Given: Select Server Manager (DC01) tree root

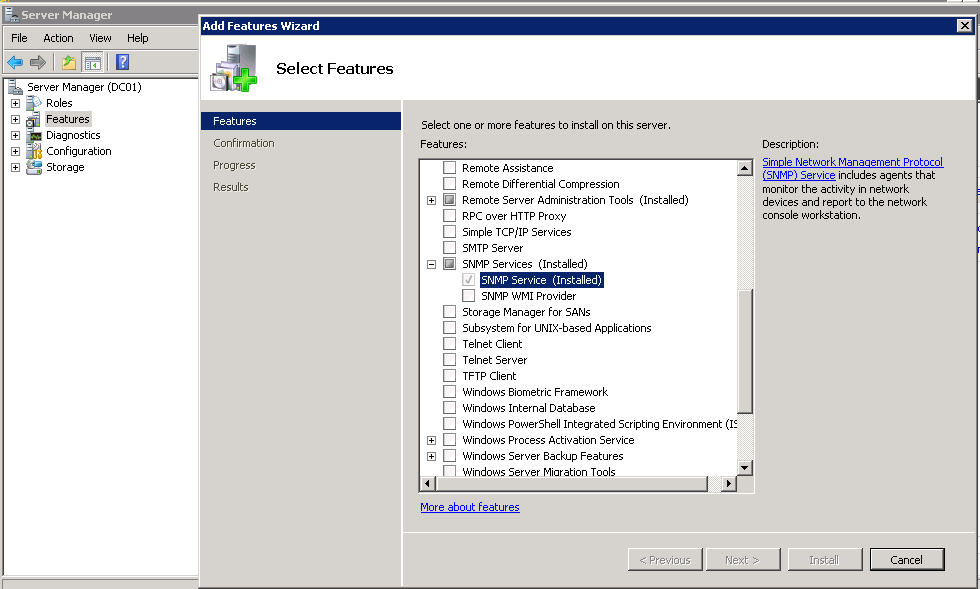Looking at the screenshot, I should point(84,88).
